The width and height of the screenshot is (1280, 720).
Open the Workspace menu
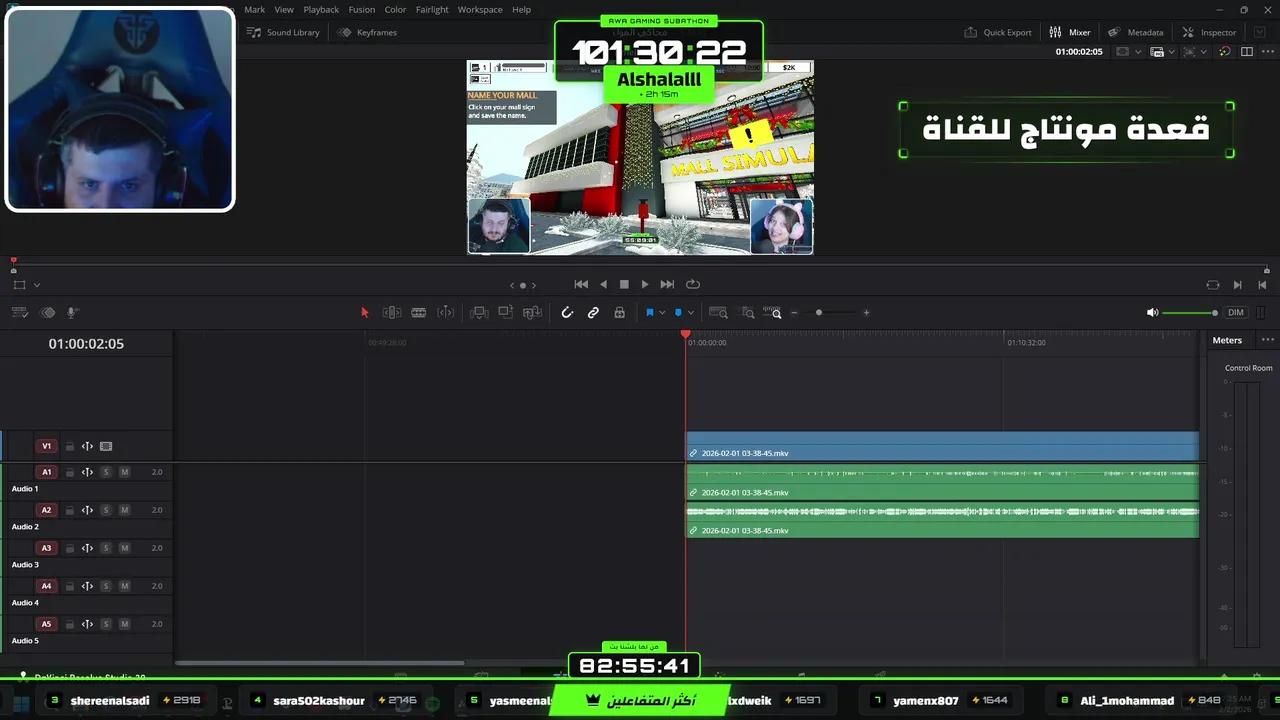coord(480,9)
